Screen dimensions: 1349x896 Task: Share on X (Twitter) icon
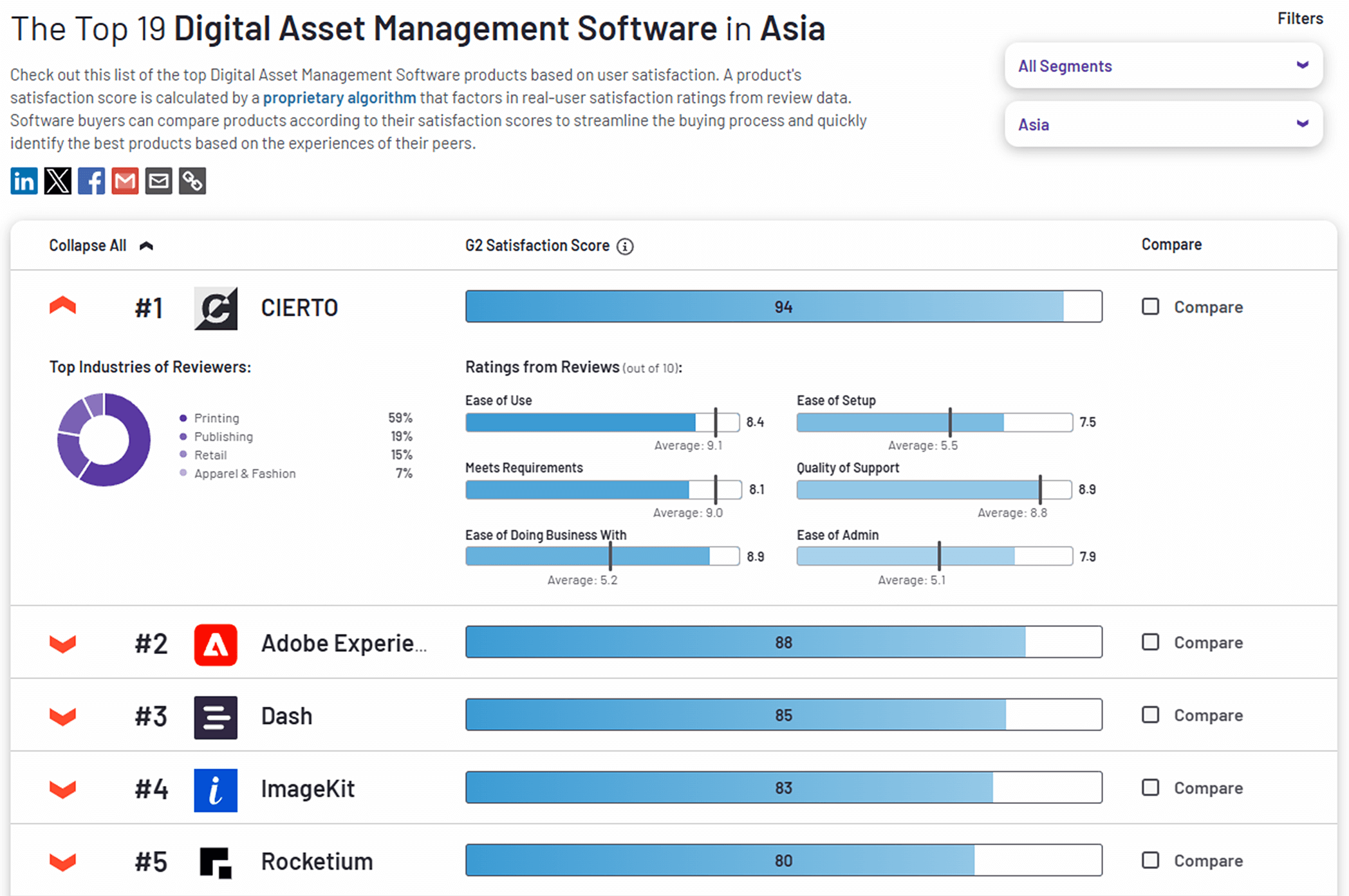[57, 181]
